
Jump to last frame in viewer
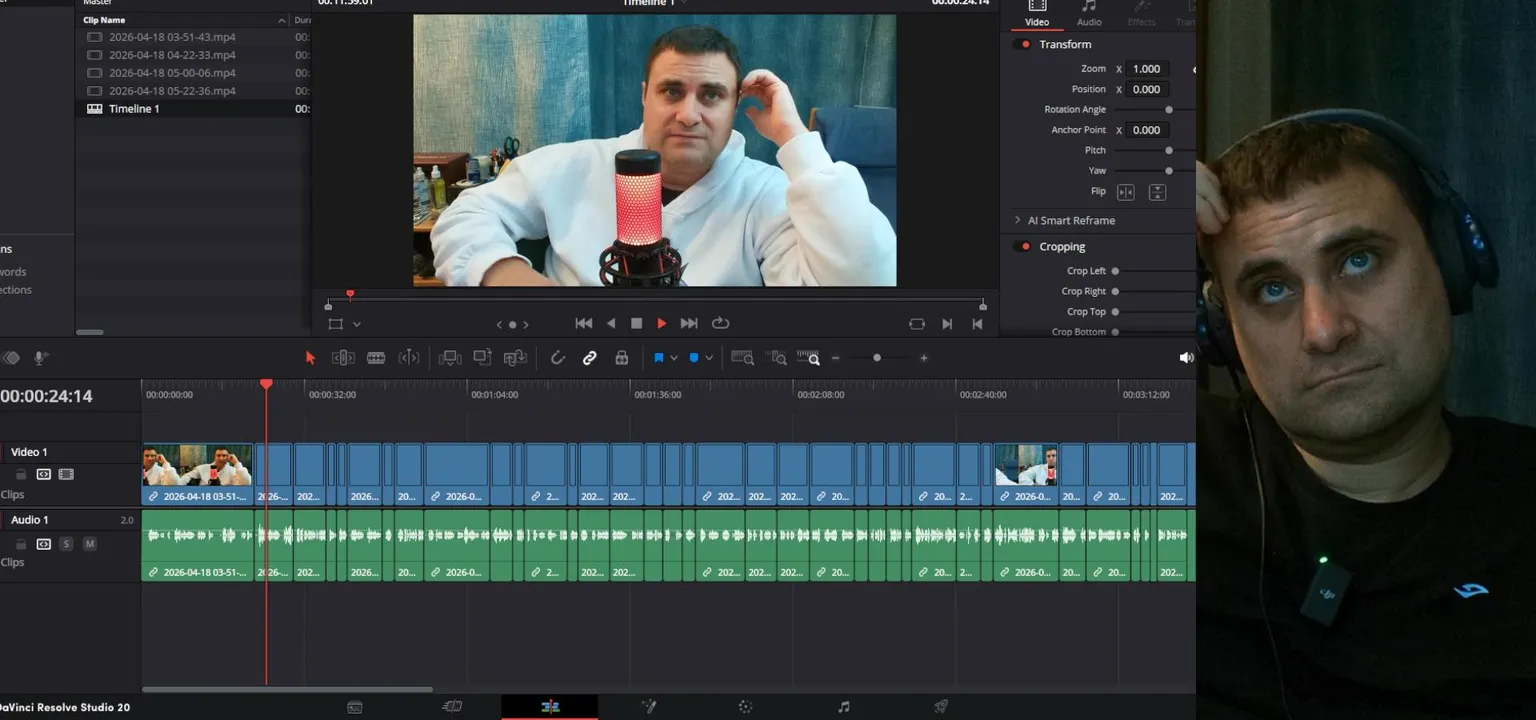689,324
